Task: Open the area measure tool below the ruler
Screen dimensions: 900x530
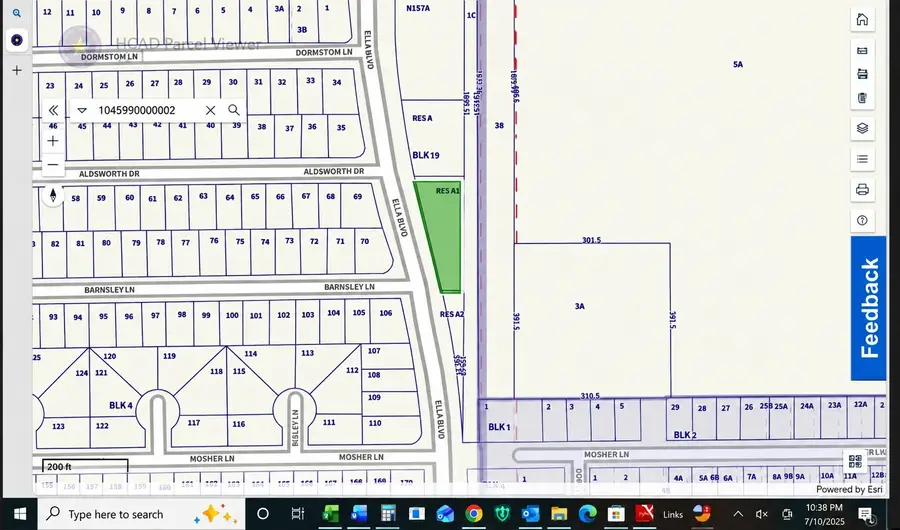Action: 862,73
